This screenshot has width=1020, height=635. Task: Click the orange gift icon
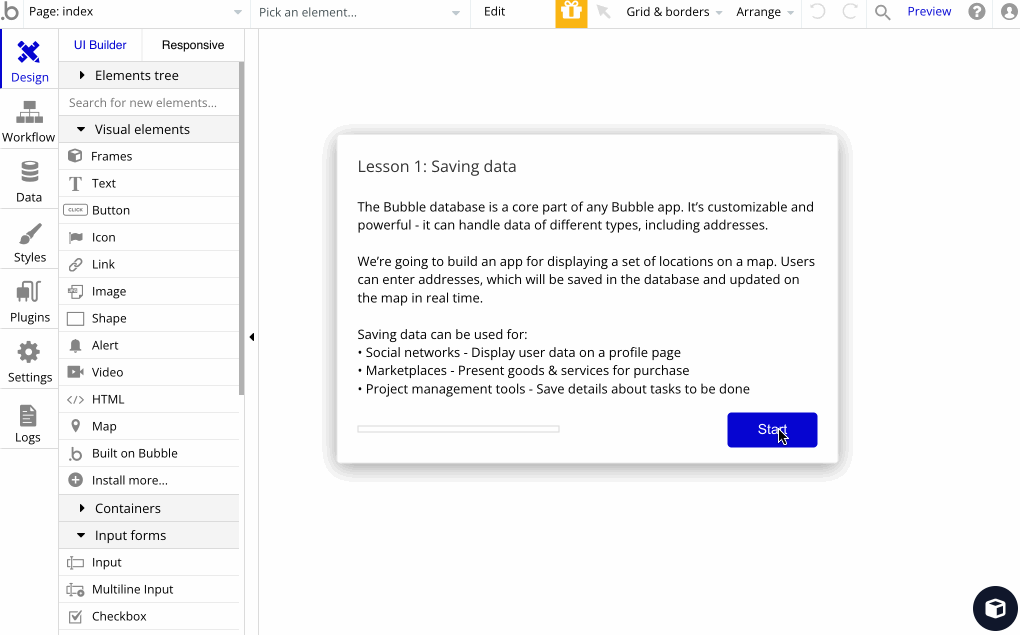[x=571, y=13]
